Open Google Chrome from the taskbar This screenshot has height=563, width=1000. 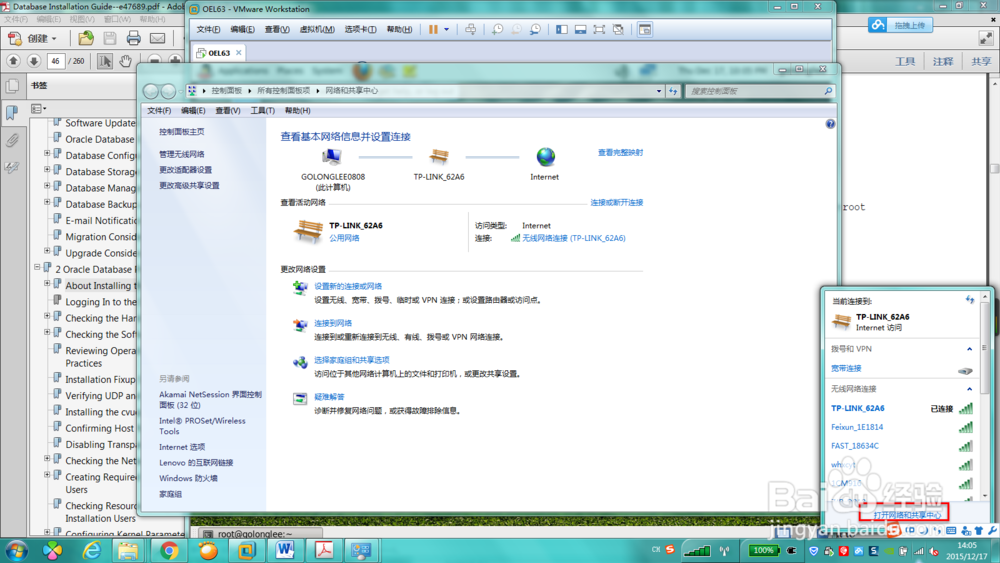[x=169, y=550]
